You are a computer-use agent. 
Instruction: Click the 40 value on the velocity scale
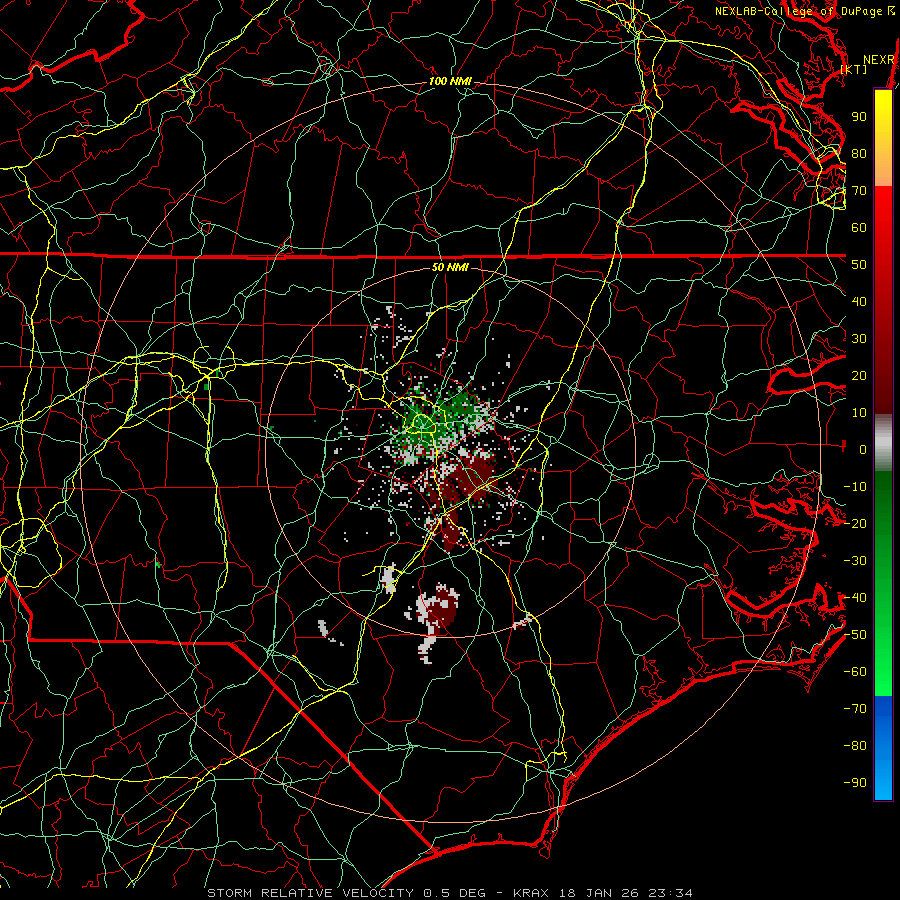859,302
